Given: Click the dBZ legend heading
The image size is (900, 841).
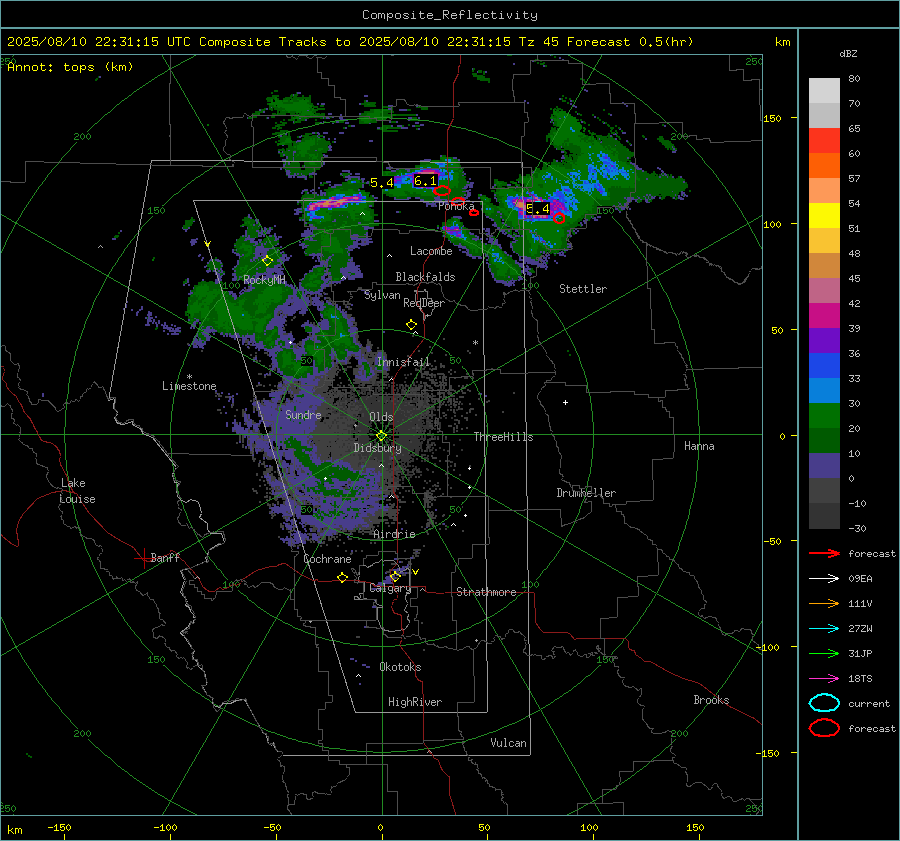Looking at the screenshot, I should pos(848,54).
